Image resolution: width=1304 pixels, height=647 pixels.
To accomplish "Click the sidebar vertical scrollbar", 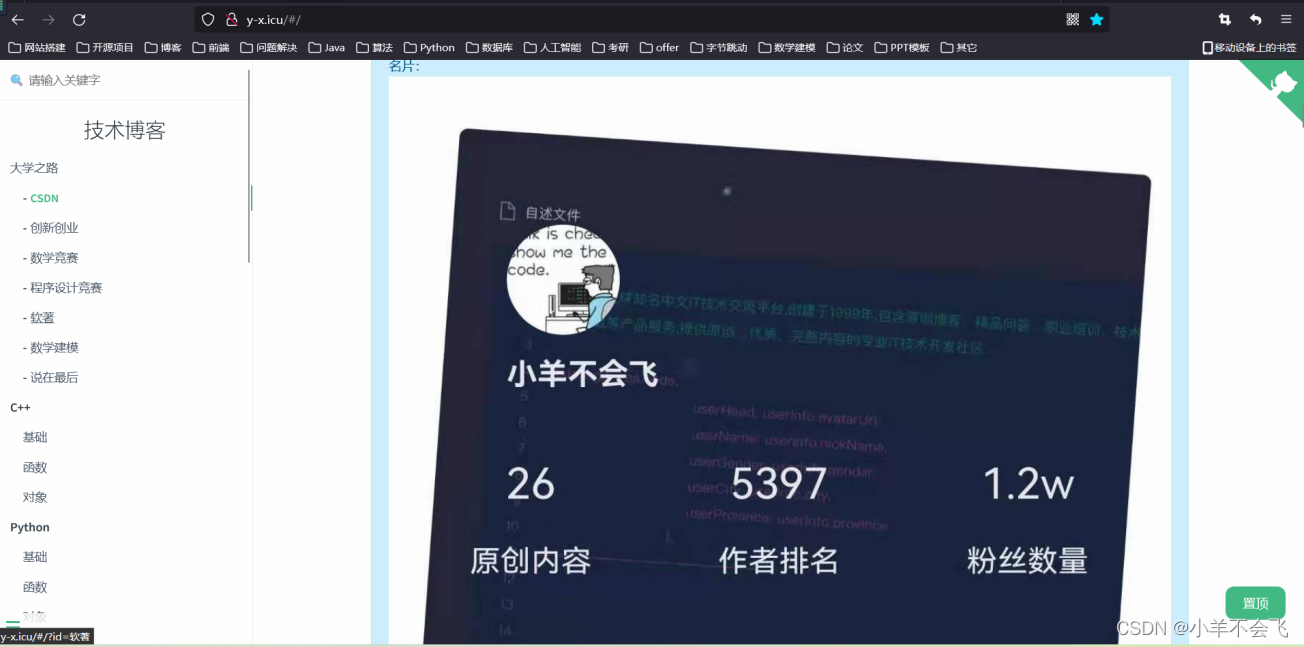I will pos(250,165).
